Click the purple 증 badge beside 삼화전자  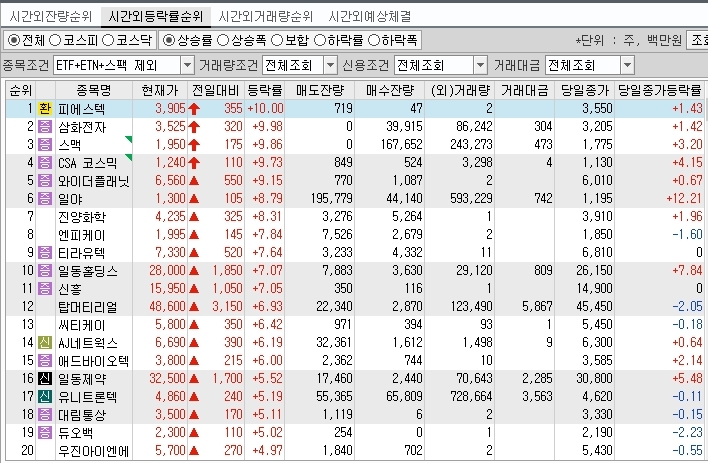pos(45,126)
